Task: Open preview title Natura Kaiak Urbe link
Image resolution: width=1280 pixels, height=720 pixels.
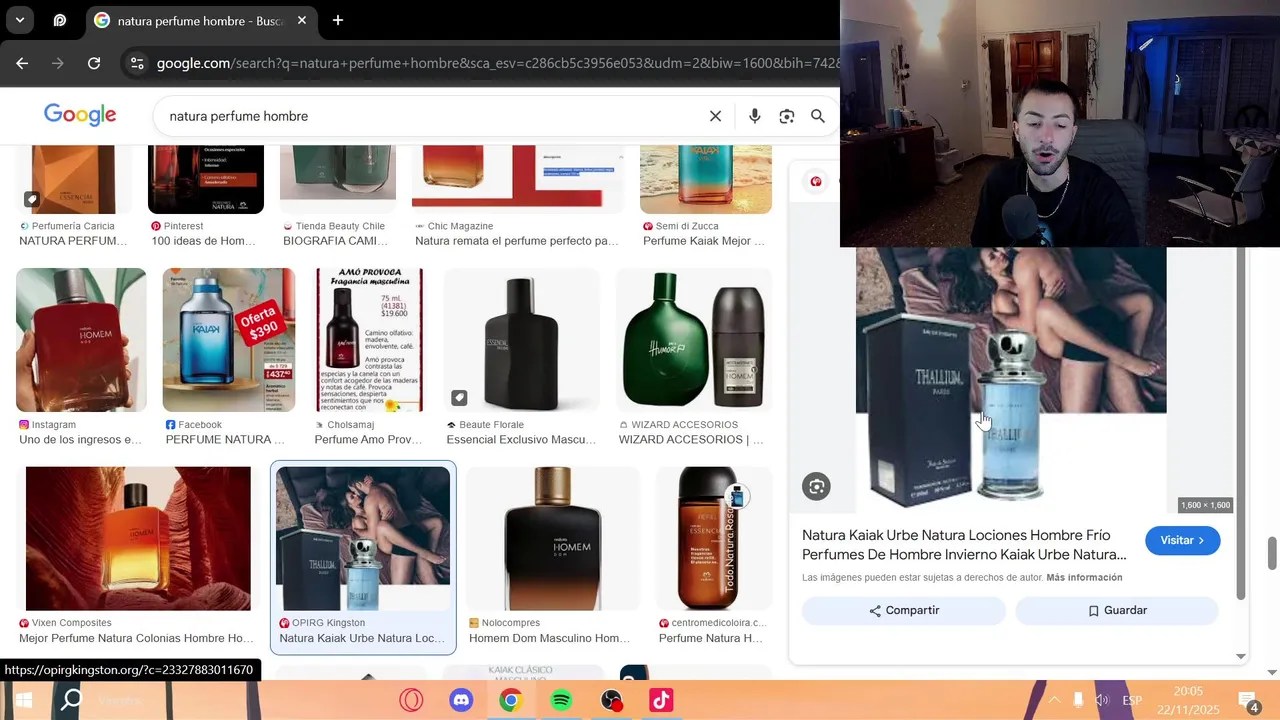Action: pos(964,545)
